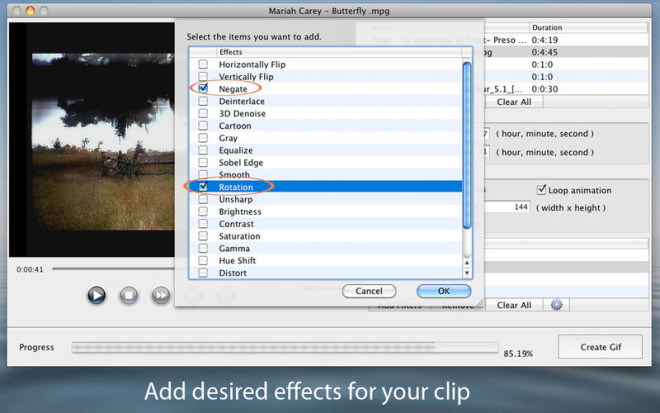Screen dimensions: 660x413
Task: Fast forward the video preview
Action: tap(161, 295)
